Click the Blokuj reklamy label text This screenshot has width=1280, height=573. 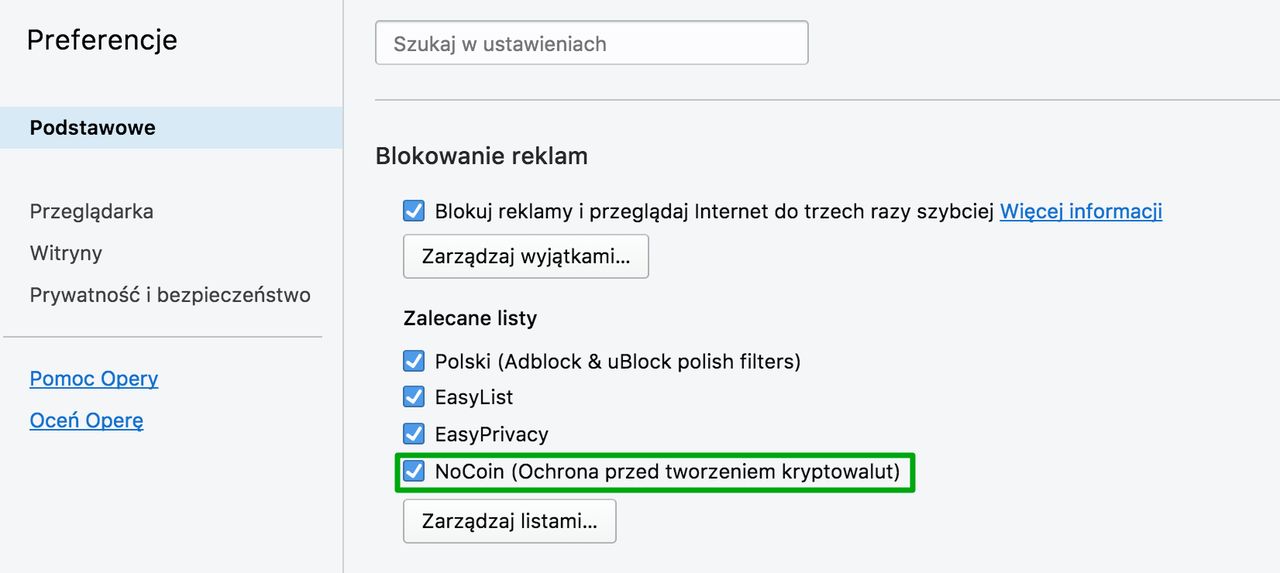pyautogui.click(x=713, y=211)
